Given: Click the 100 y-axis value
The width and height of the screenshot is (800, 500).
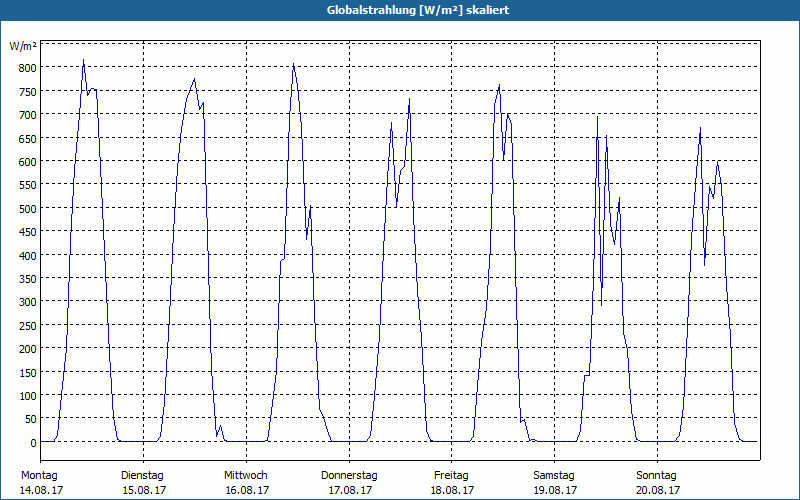Looking at the screenshot, I should click(28, 396).
